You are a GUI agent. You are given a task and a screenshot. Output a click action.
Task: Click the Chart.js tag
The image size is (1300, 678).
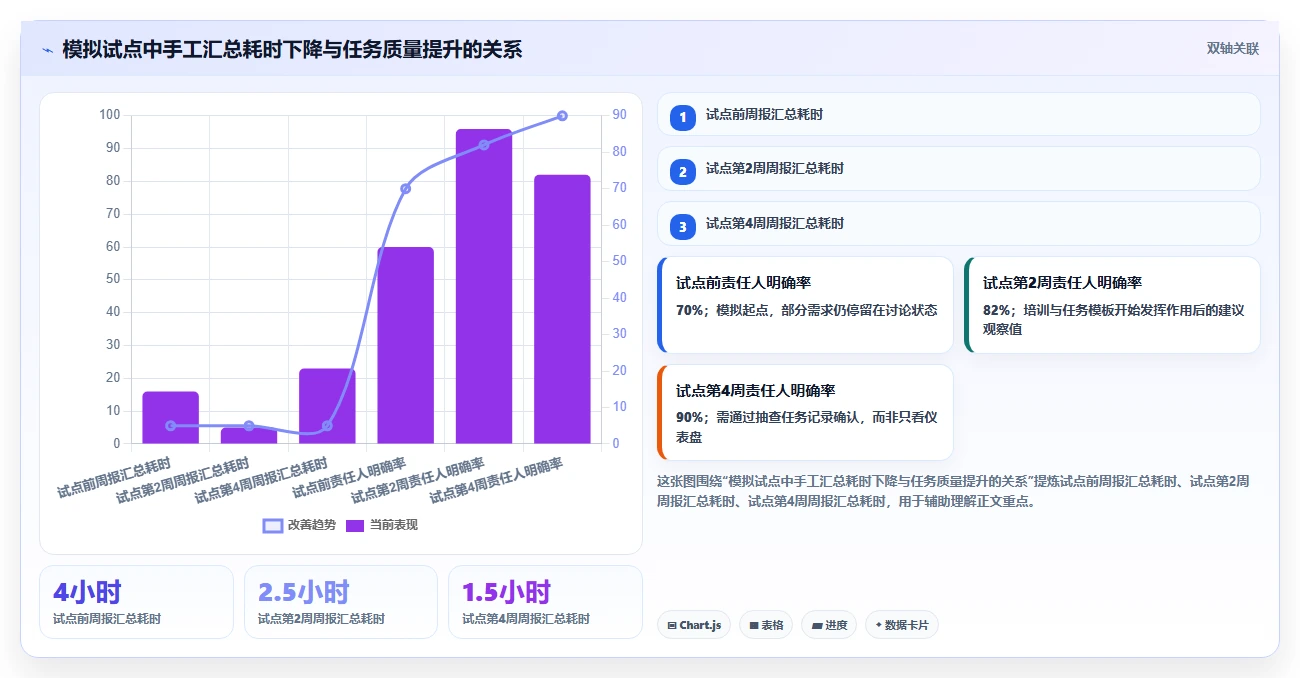click(694, 625)
